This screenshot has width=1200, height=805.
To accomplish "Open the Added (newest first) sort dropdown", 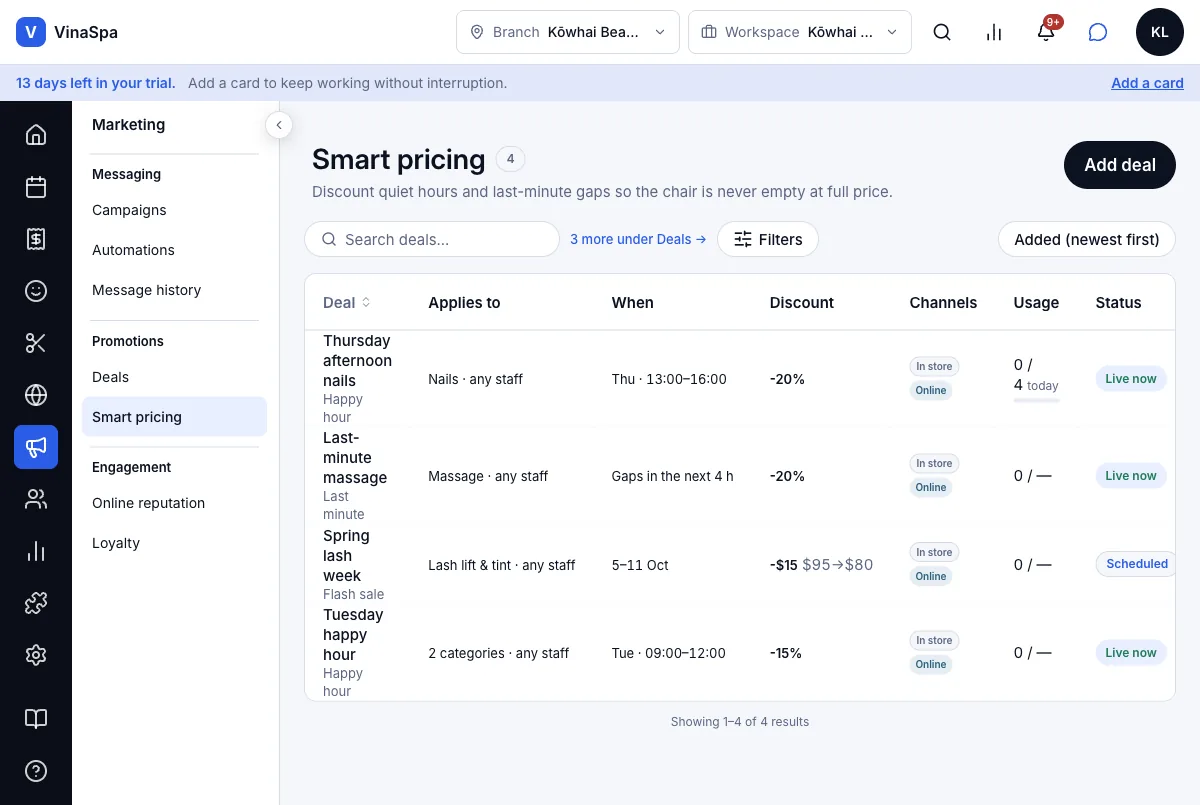I will (x=1087, y=239).
